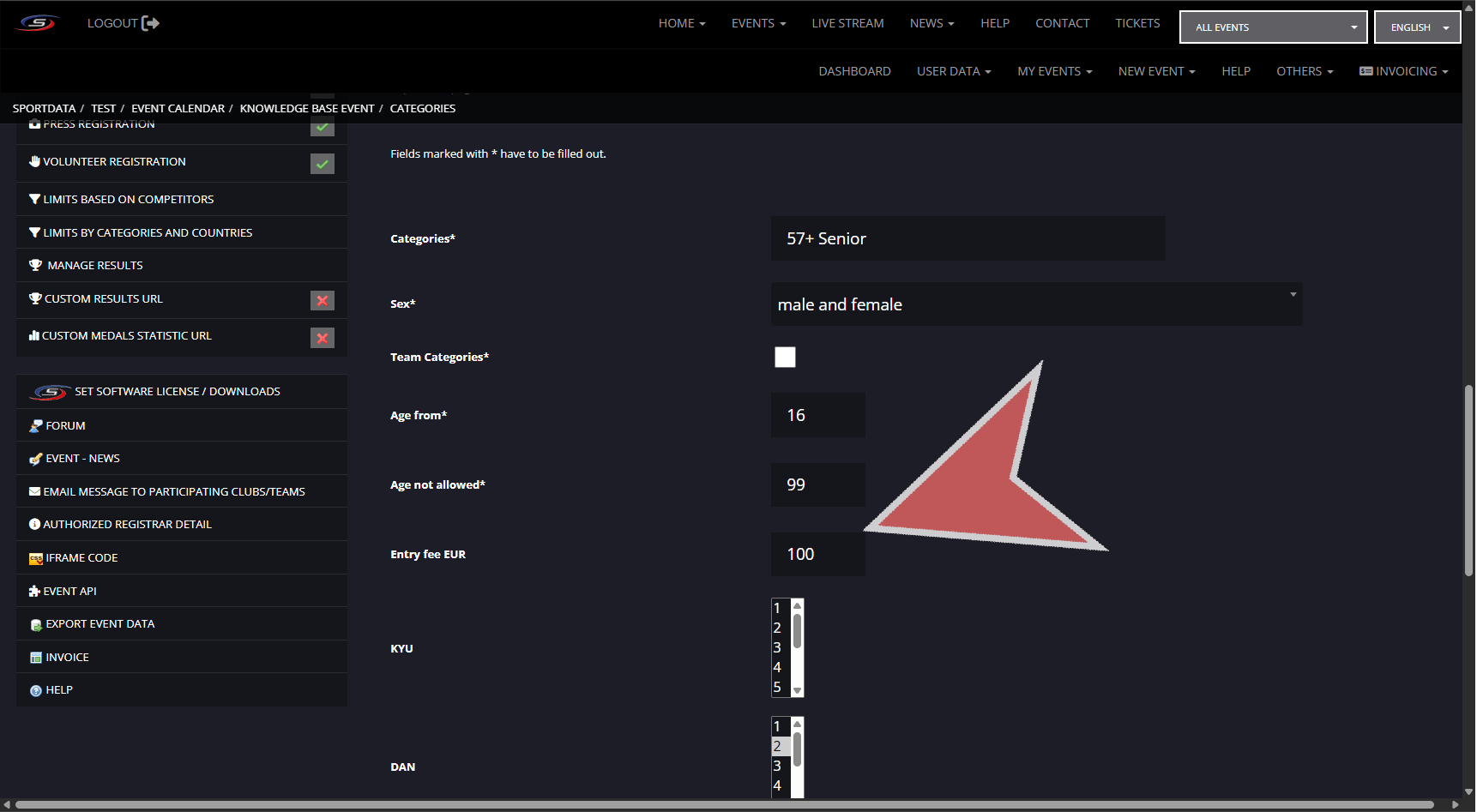This screenshot has width=1477, height=812.
Task: Open the All Events dropdown
Action: [1273, 27]
